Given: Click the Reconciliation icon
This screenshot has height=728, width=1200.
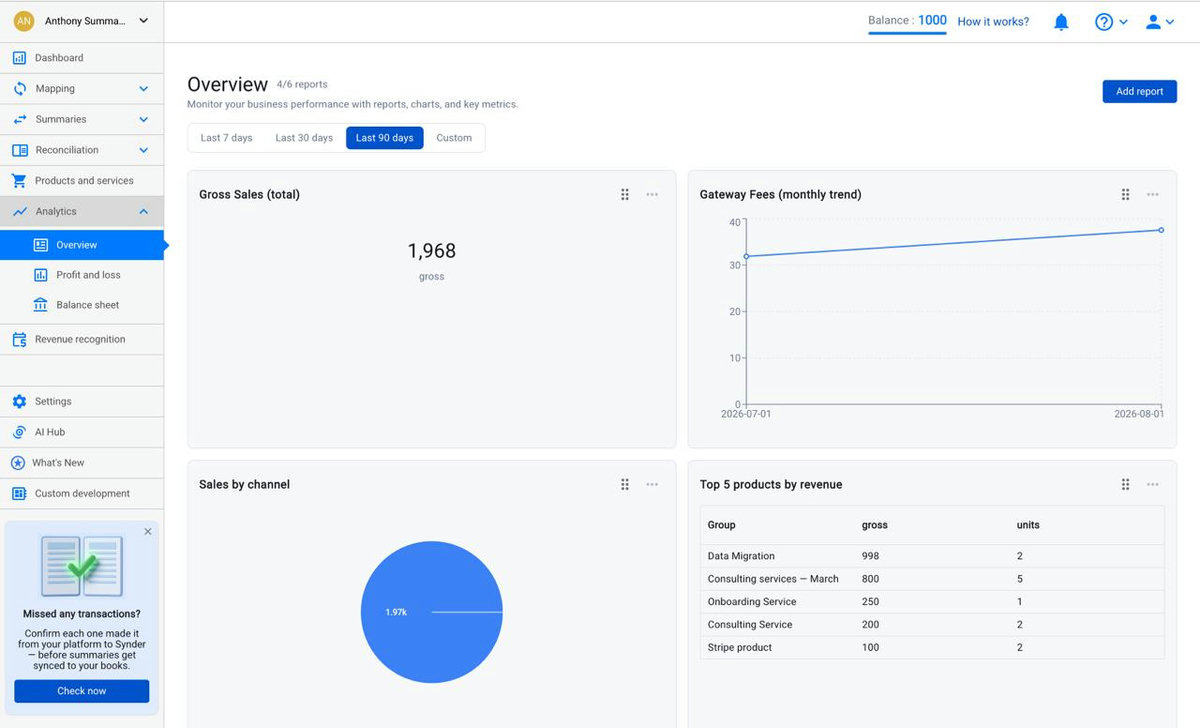Looking at the screenshot, I should coord(19,150).
